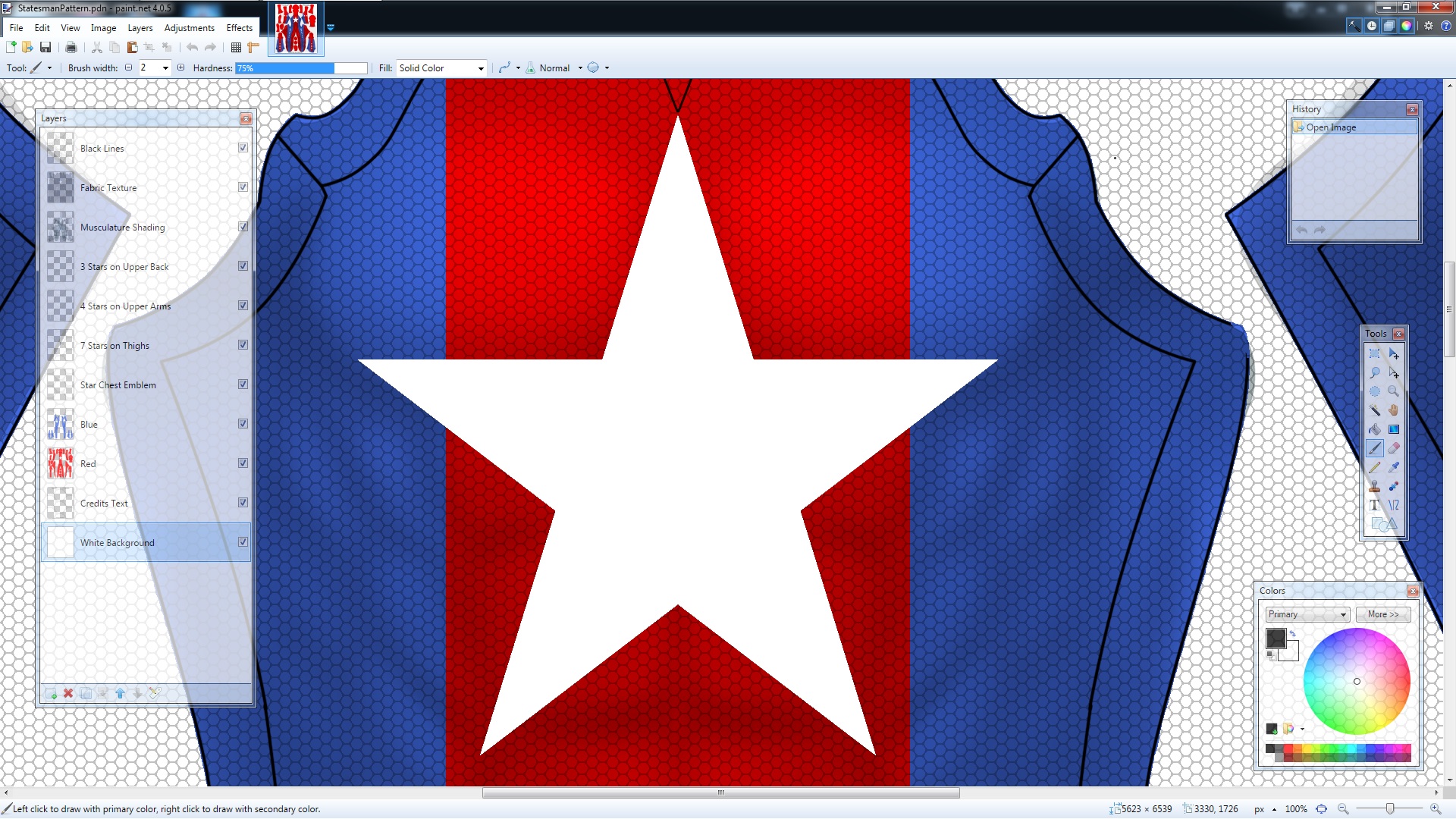Open the Edit menu

tap(42, 28)
